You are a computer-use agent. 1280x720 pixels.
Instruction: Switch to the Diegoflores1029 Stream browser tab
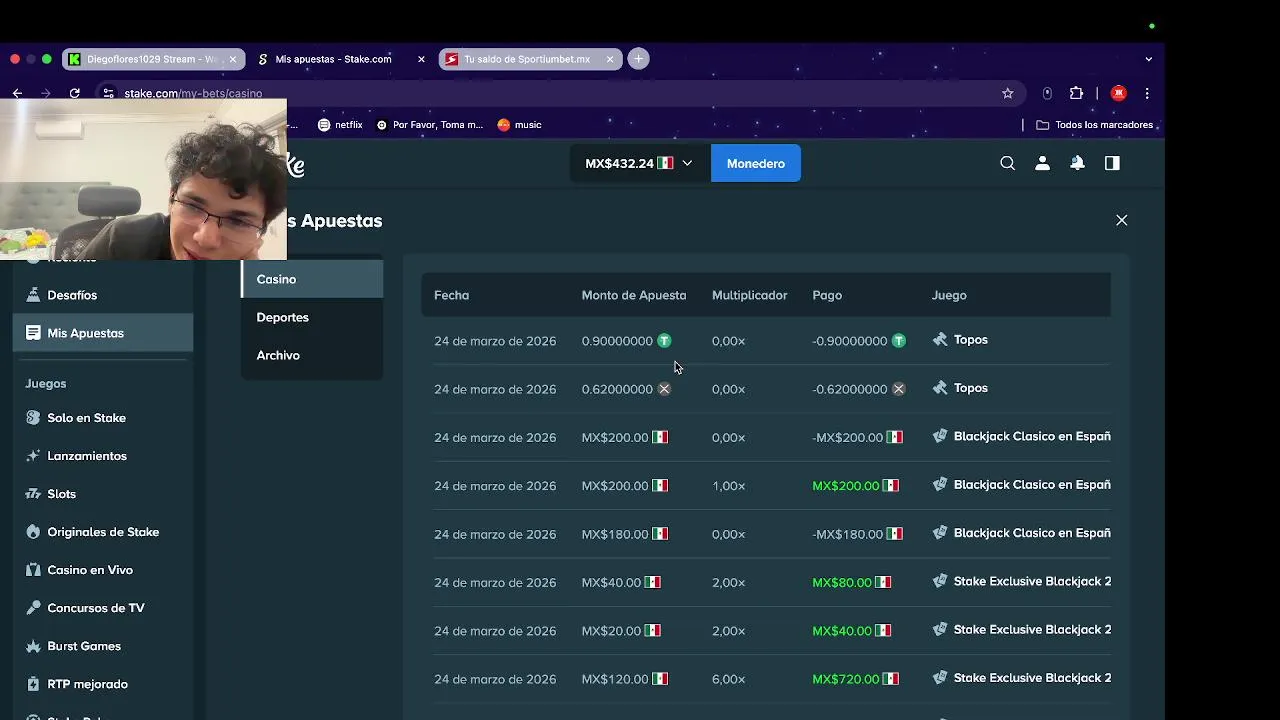152,59
